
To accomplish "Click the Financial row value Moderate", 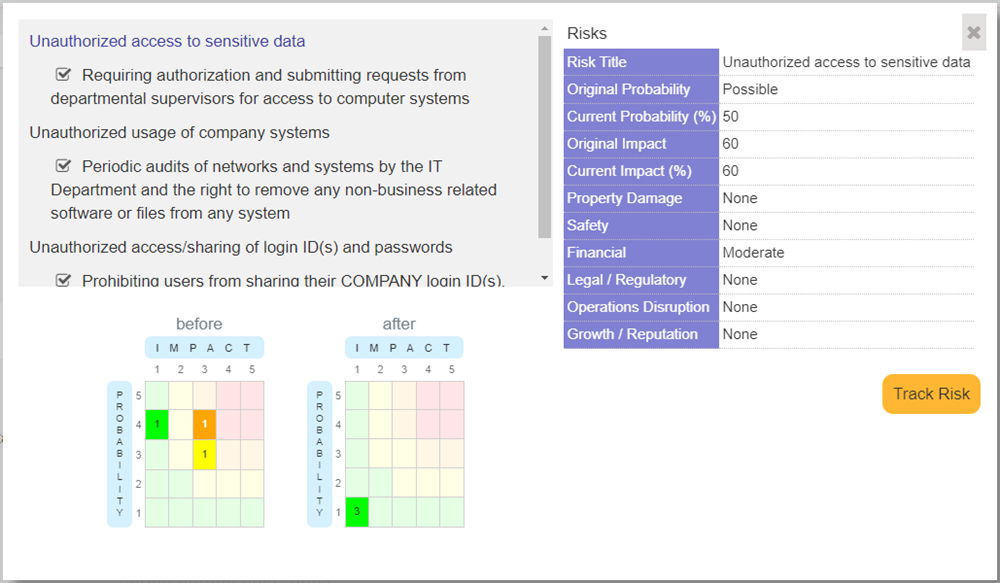I will tap(753, 253).
